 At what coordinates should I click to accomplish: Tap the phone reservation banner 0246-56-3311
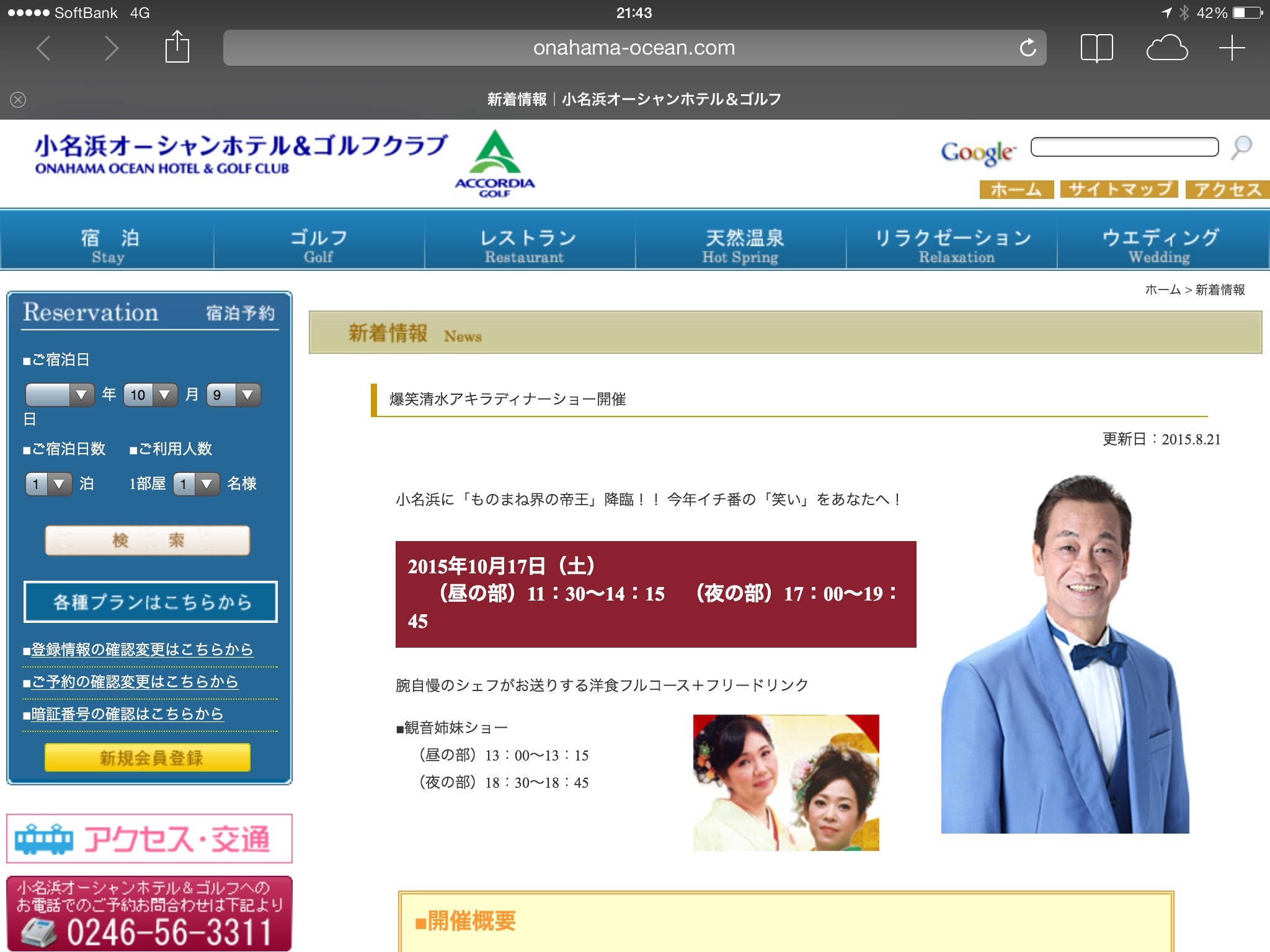(x=149, y=914)
